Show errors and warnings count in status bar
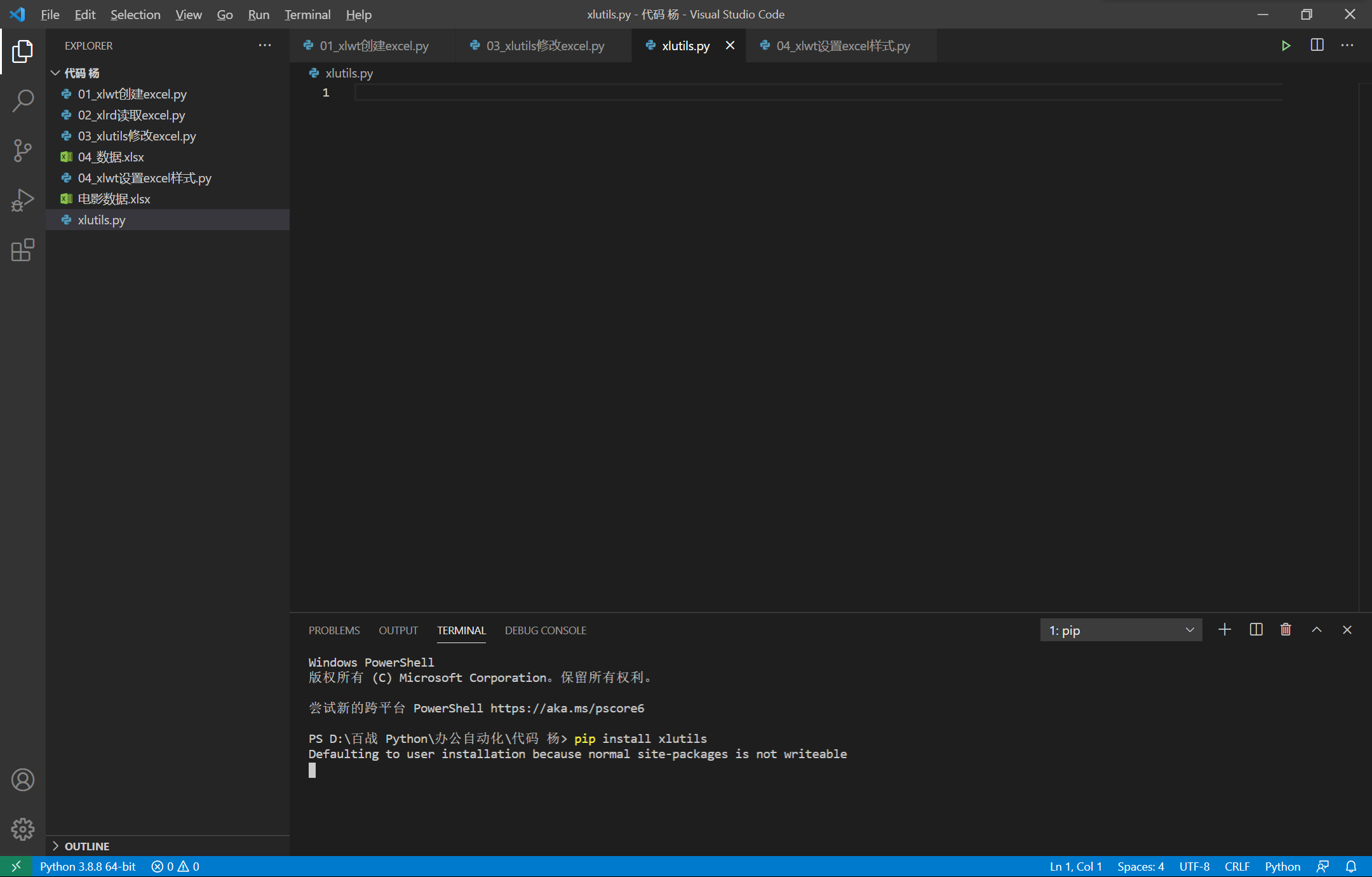1372x877 pixels. (x=175, y=866)
